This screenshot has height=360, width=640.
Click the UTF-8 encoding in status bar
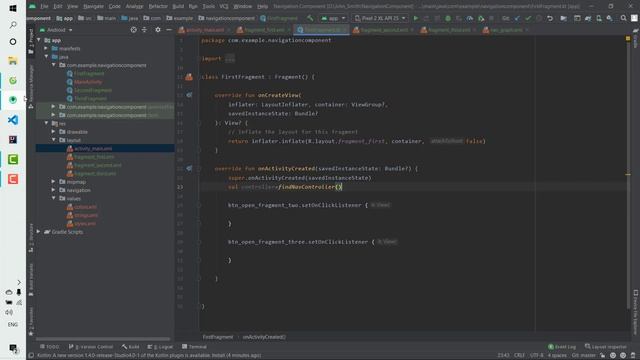(536, 355)
